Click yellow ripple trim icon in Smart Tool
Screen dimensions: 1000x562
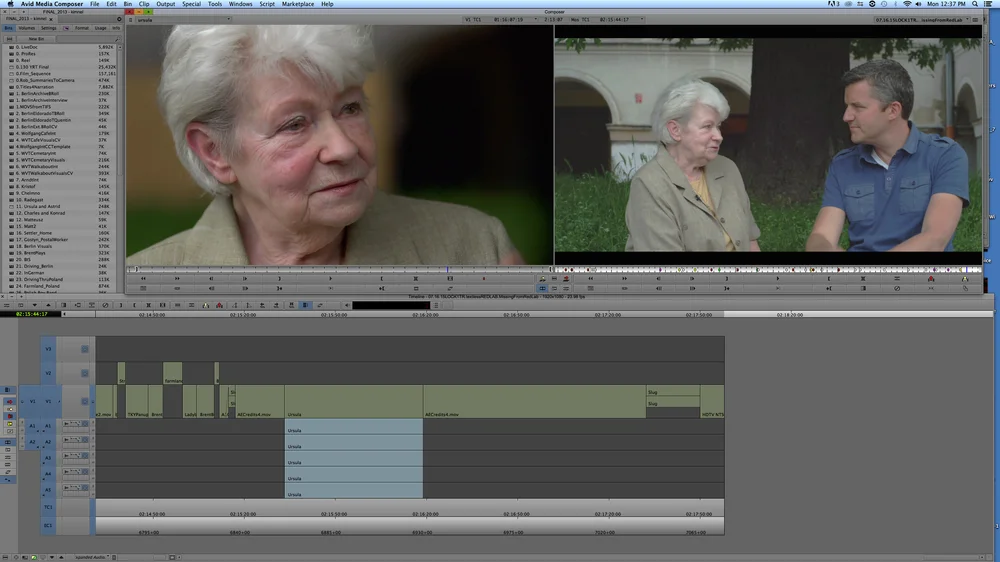[10, 424]
